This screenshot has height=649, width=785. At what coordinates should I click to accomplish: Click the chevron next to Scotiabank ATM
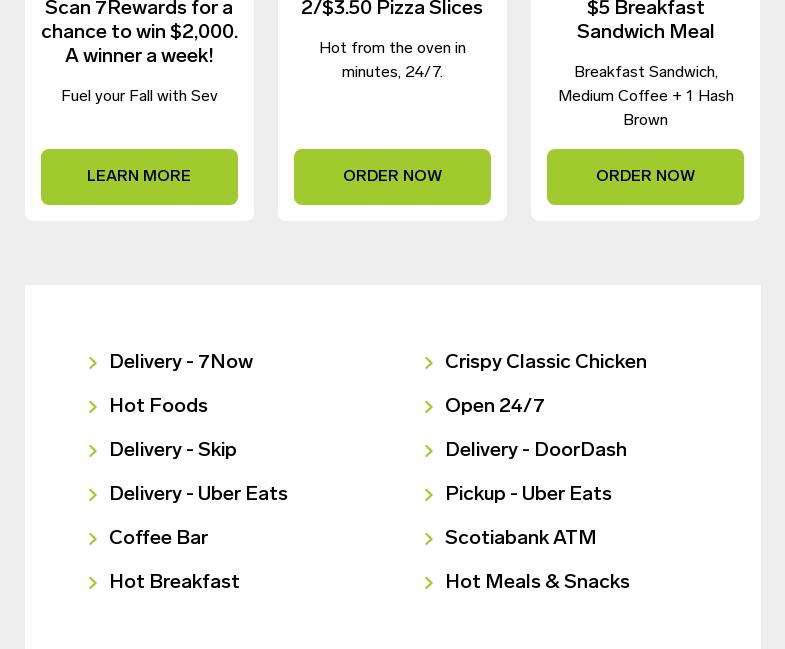pos(429,539)
